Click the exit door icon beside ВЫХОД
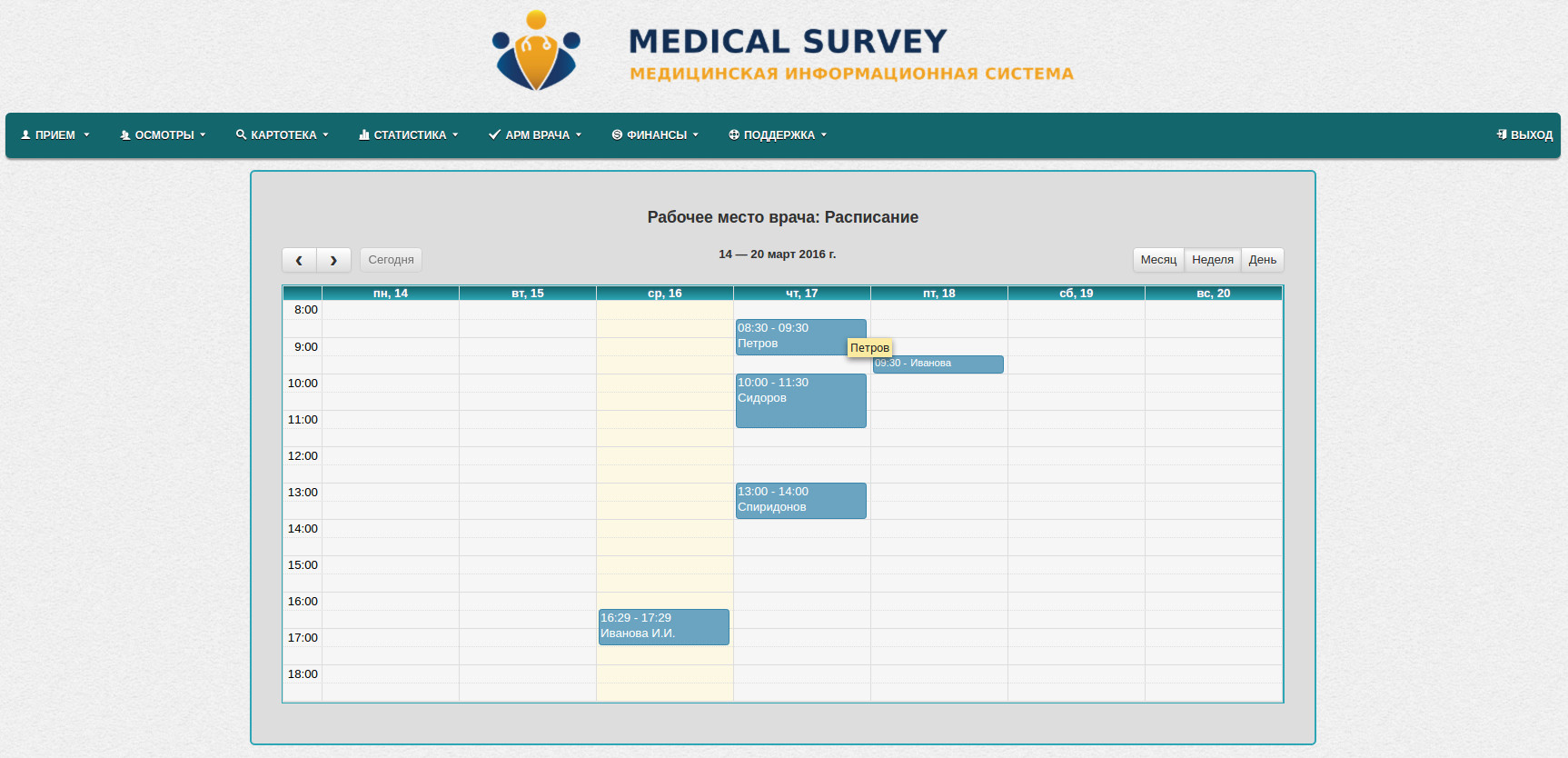The height and width of the screenshot is (758, 1568). tap(1502, 135)
